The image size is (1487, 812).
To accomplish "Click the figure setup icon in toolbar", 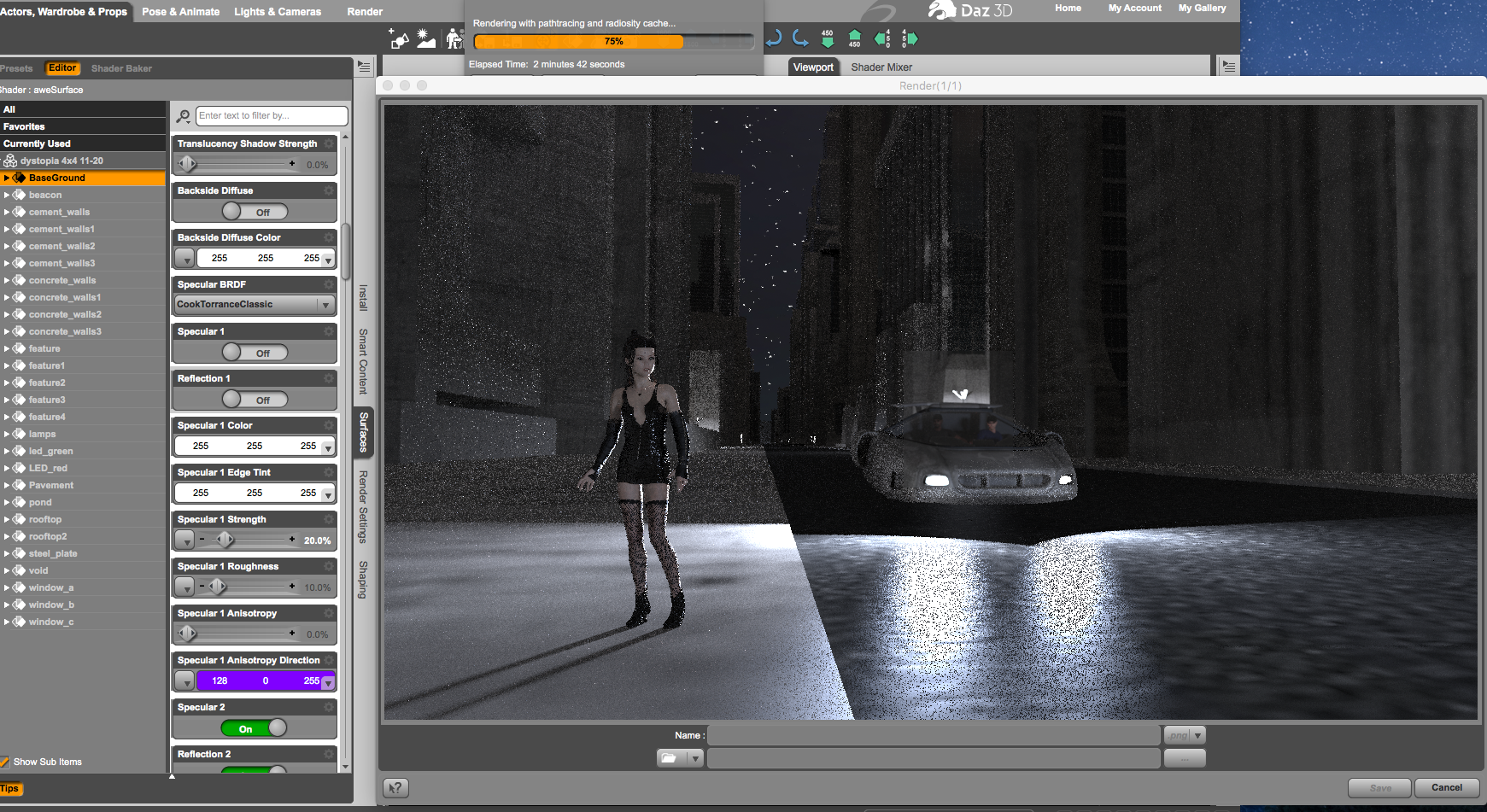I will click(454, 39).
